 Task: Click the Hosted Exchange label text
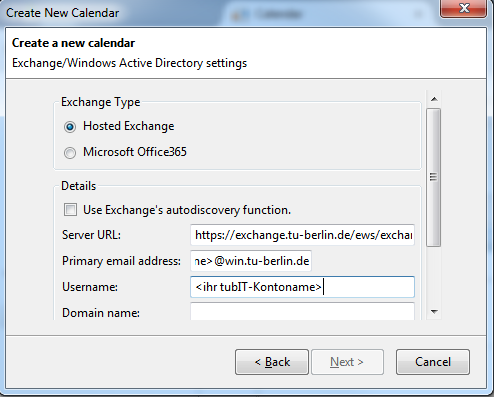tap(129, 126)
